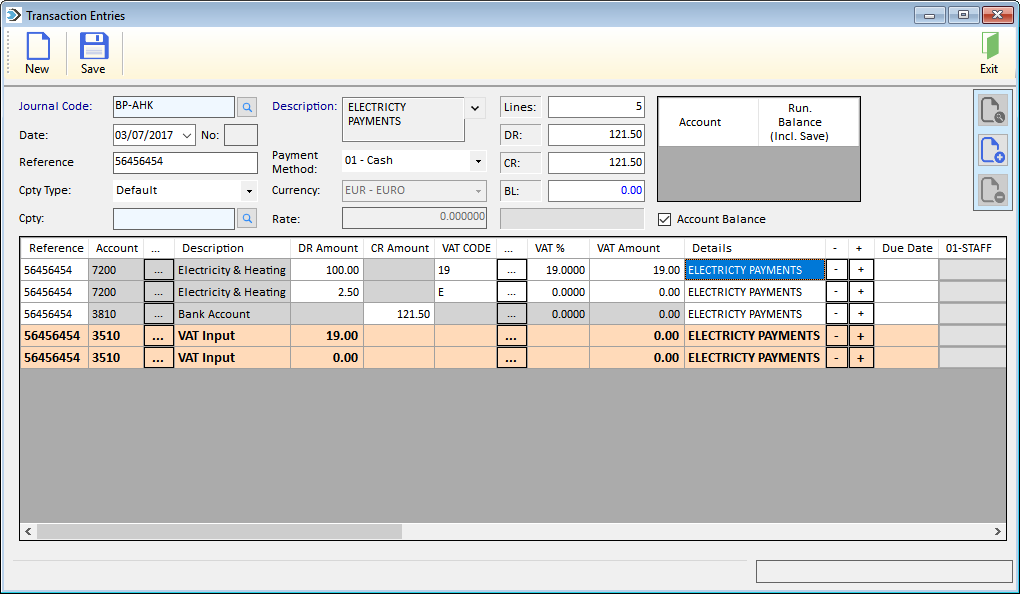Click the document search icon in right sidebar
Viewport: 1020px width, 594px height.
click(x=993, y=109)
